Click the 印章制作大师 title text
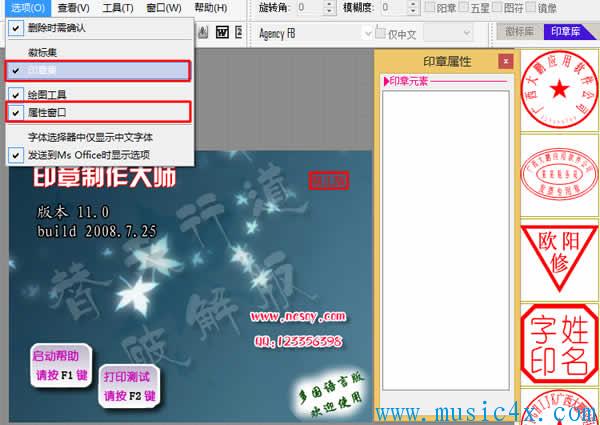This screenshot has height=425, width=600. 104,178
